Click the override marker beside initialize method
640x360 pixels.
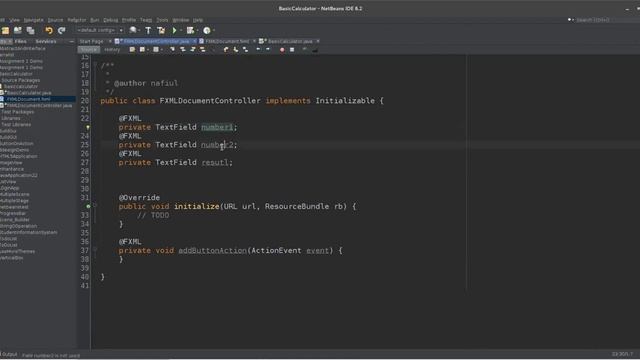tap(88, 207)
